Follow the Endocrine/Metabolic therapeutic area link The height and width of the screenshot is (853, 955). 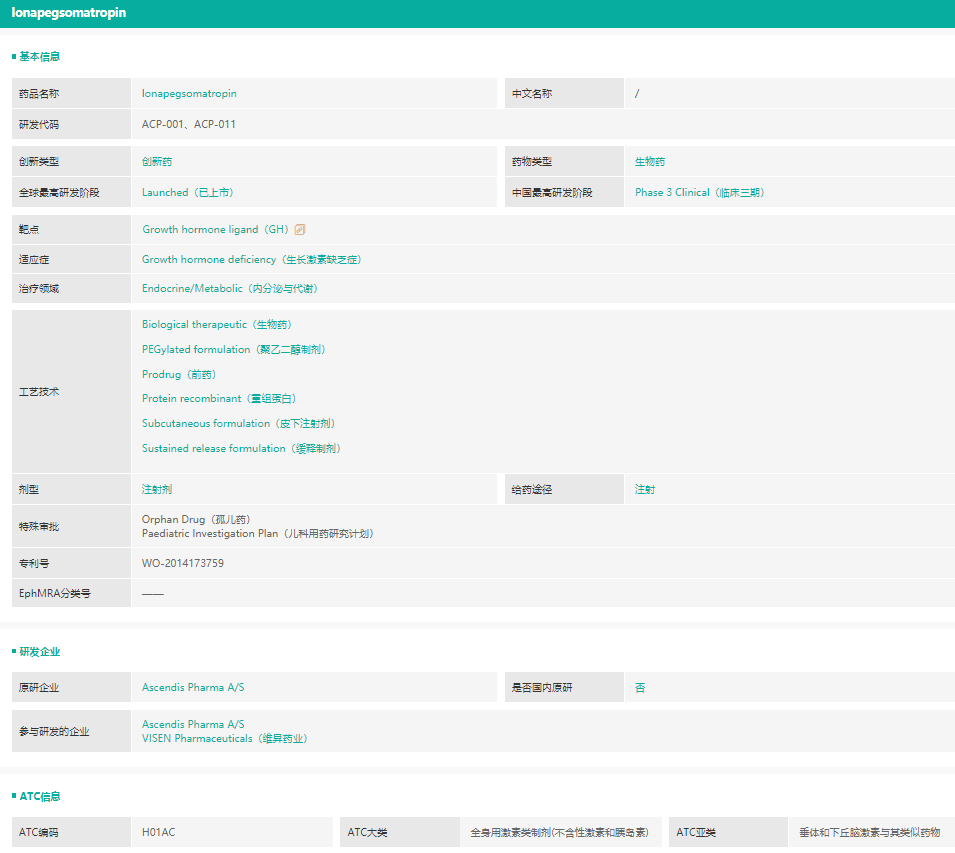[230, 289]
